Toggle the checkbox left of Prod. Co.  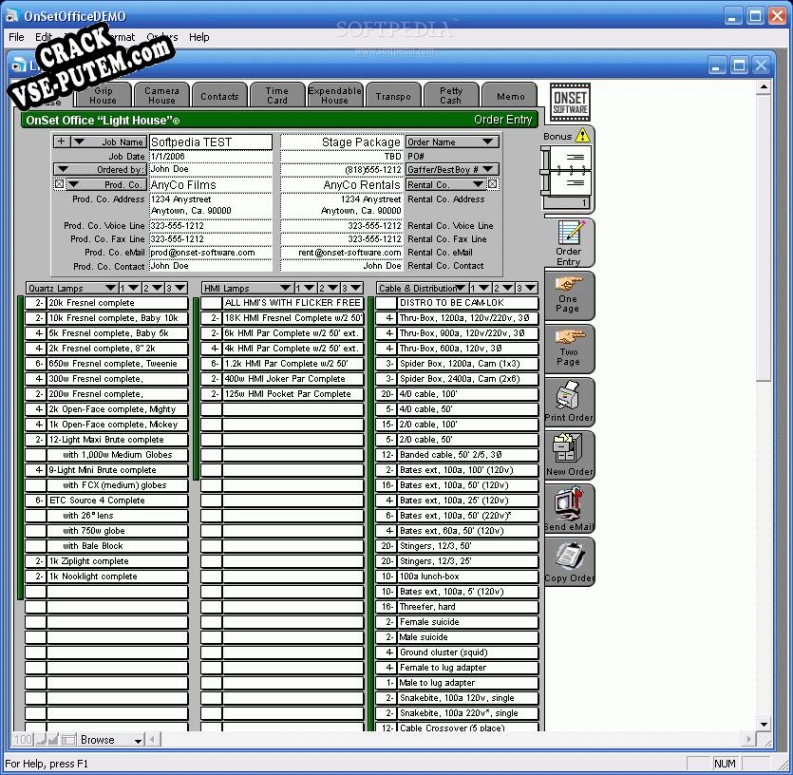pos(59,184)
